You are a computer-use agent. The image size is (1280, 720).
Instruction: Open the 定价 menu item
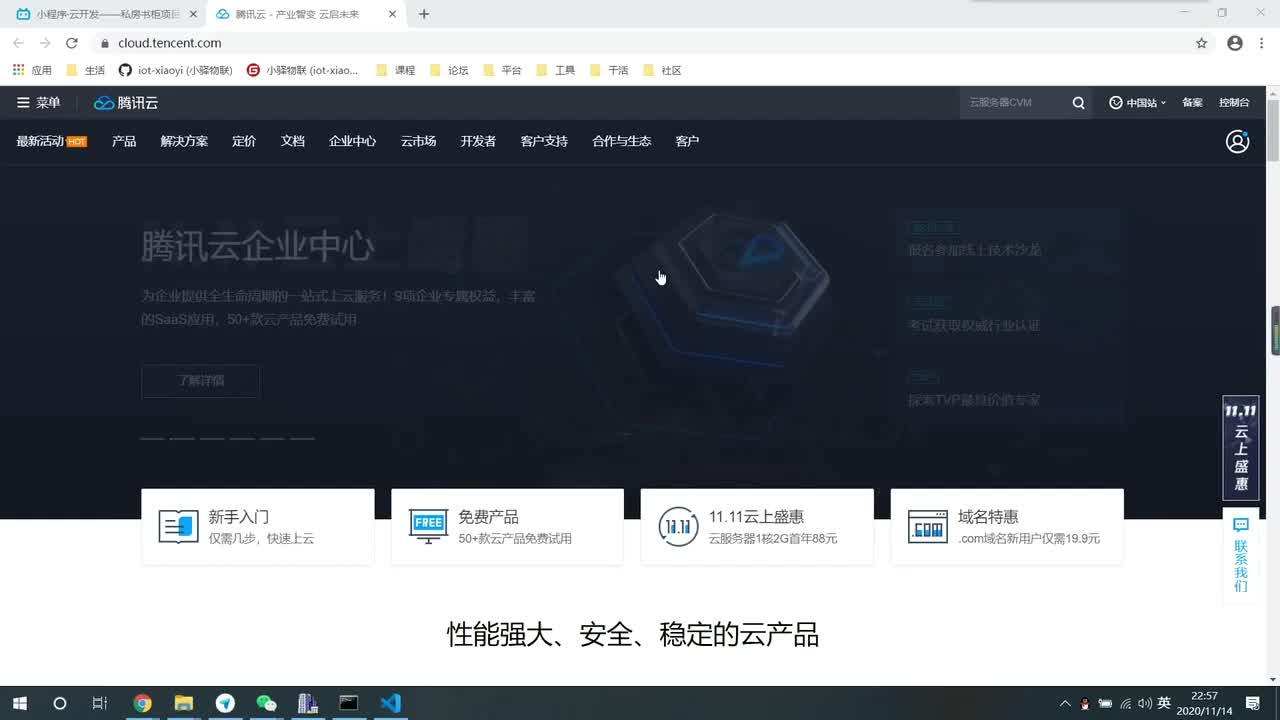(x=244, y=141)
